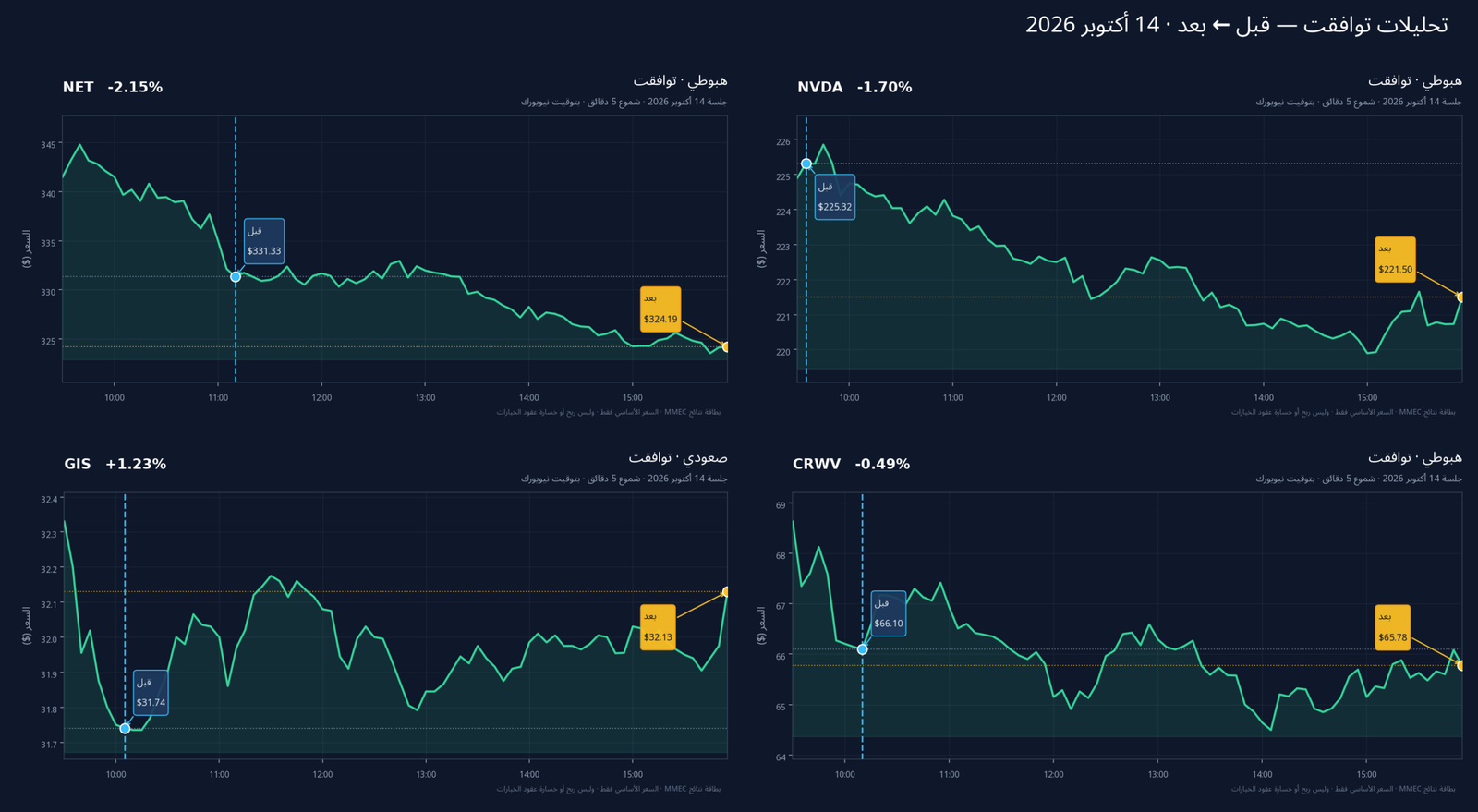This screenshot has width=1478, height=812.
Task: Click the main page title with 2026 date
Action: (x=1236, y=25)
